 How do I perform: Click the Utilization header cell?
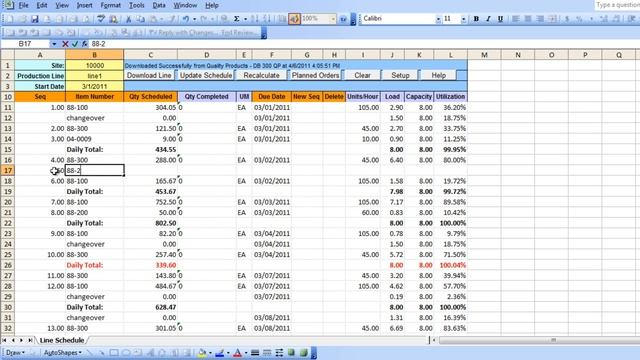(451, 97)
